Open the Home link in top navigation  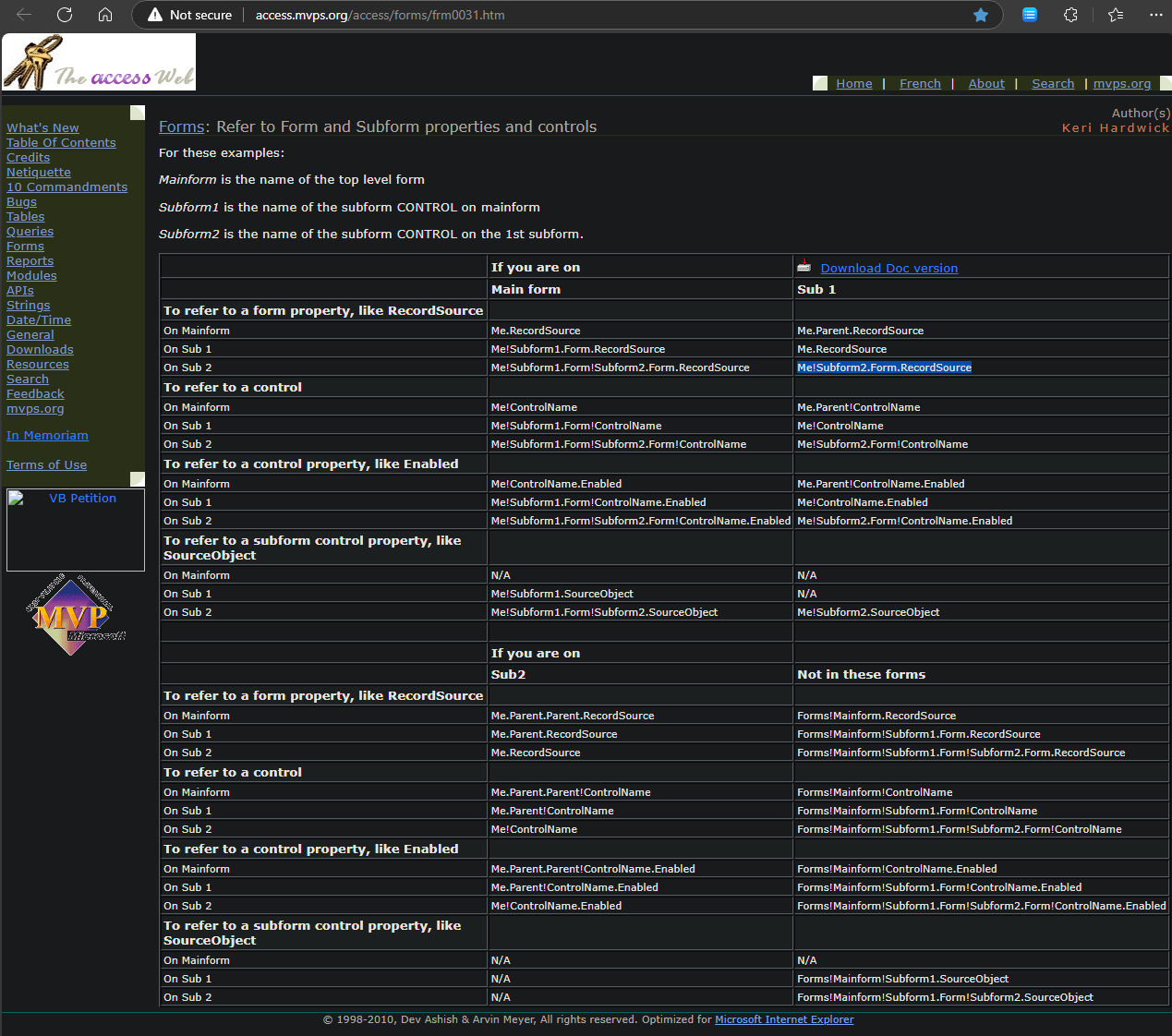[x=854, y=83]
